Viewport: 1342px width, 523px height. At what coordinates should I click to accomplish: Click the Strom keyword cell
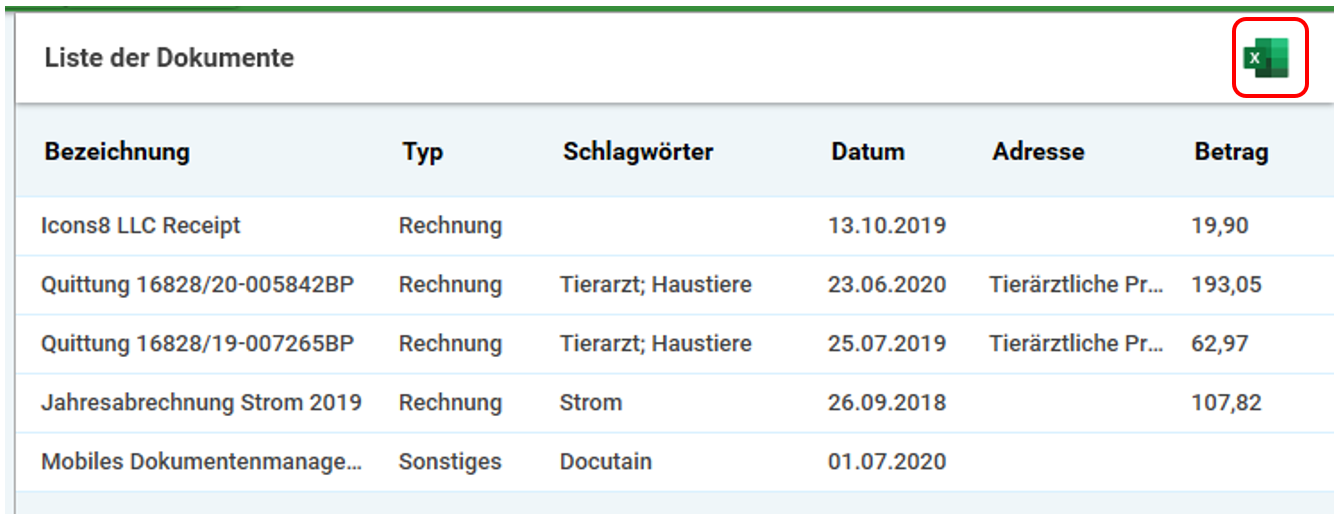[591, 403]
